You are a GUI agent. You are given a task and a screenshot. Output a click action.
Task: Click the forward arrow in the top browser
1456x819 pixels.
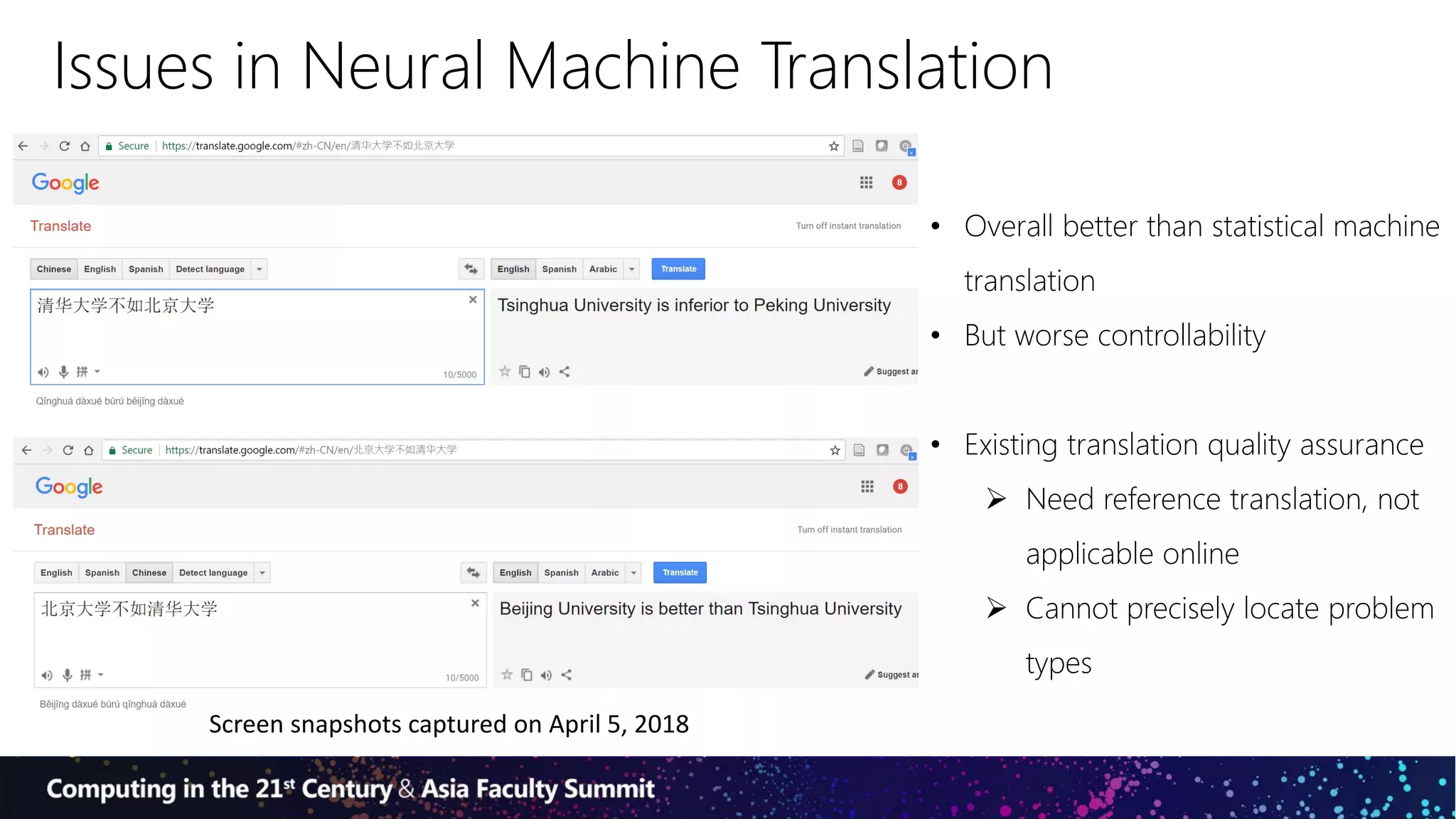click(43, 146)
